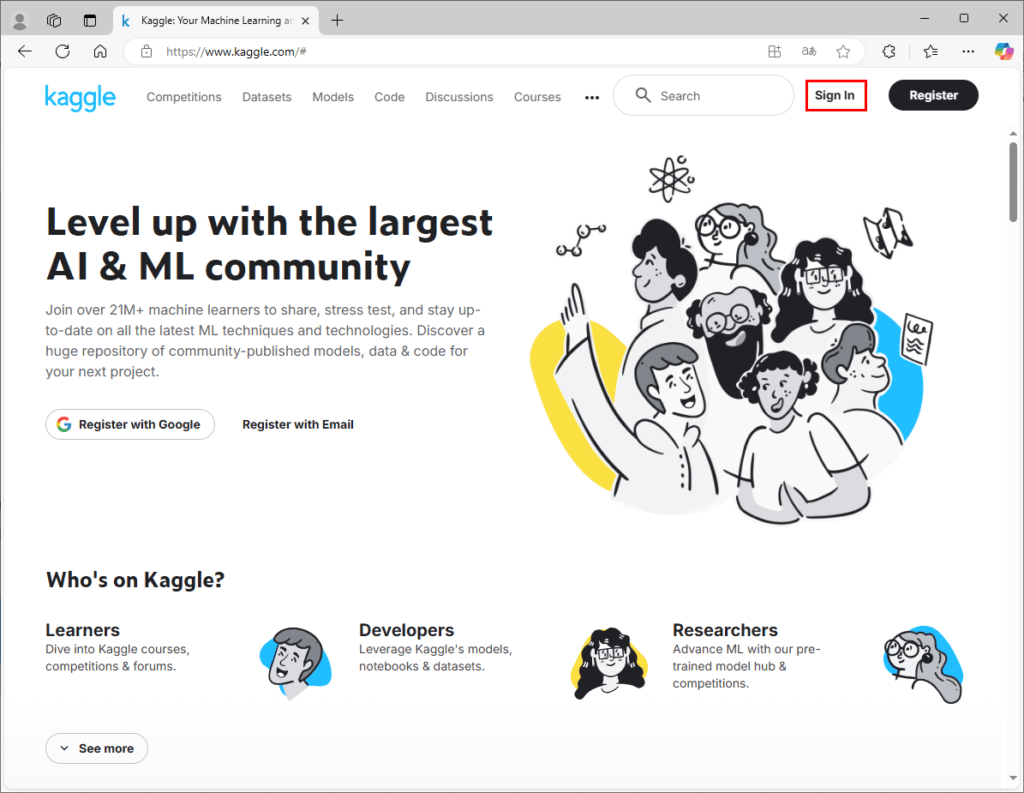The image size is (1024, 793).
Task: Go to the browser home page
Action: tap(99, 51)
